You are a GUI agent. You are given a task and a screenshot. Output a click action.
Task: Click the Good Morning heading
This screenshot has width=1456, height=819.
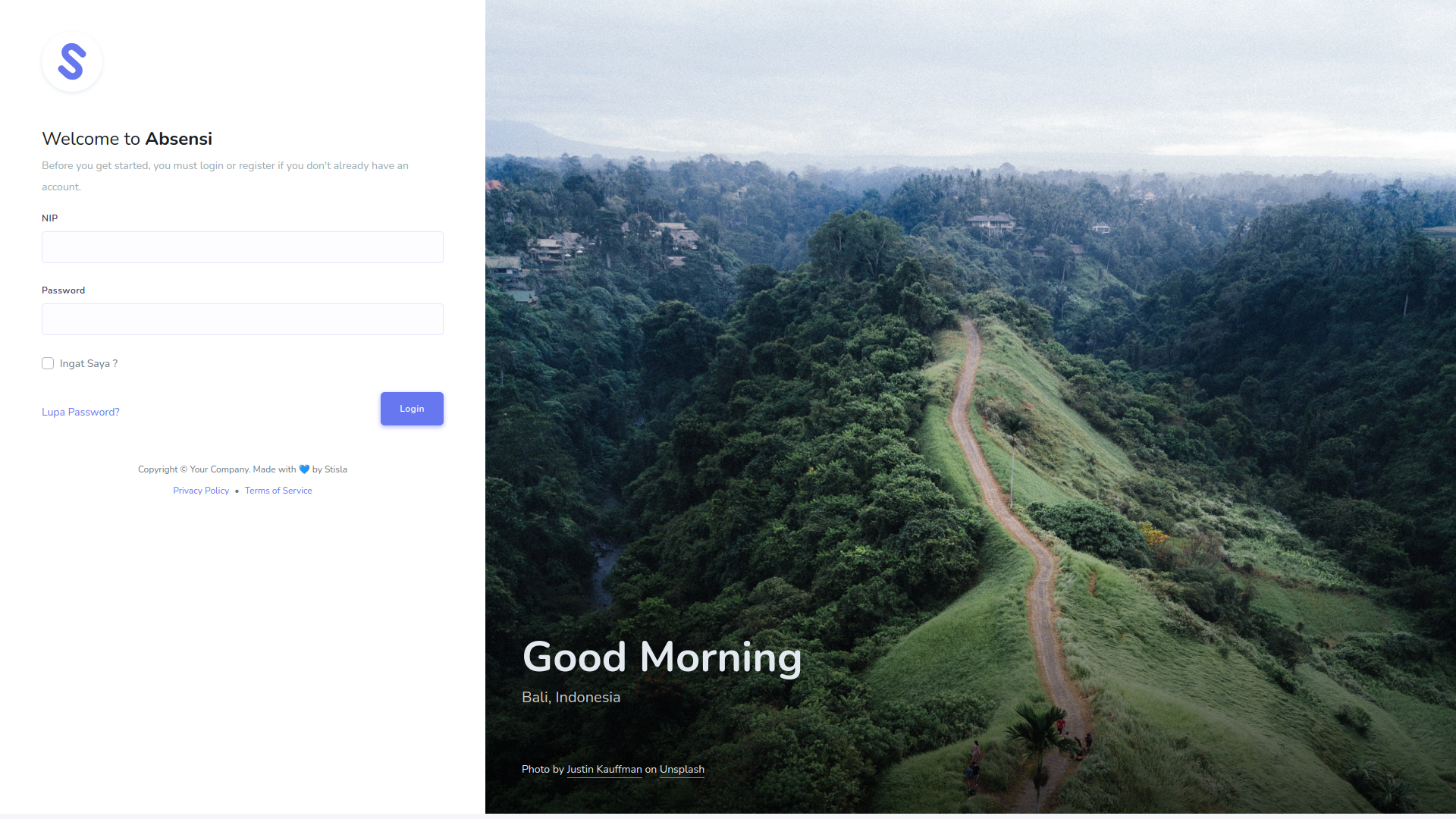662,657
